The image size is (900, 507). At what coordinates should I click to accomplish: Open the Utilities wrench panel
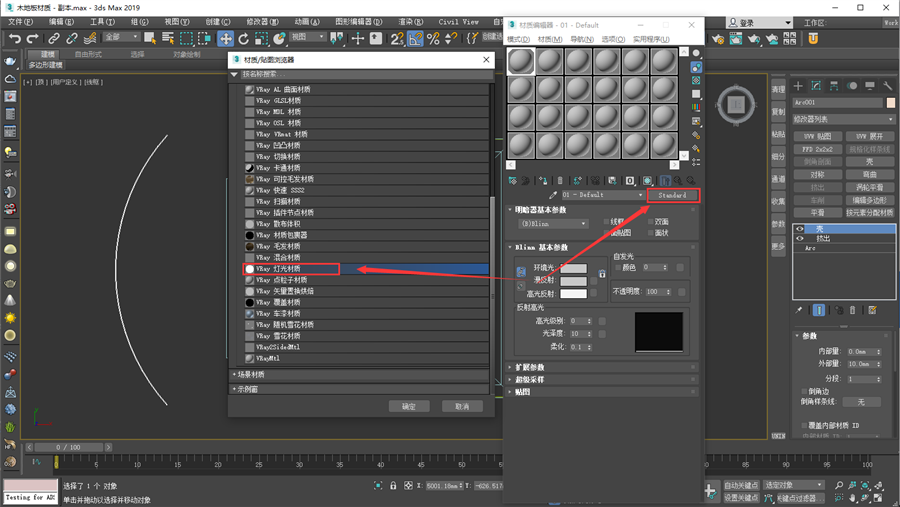888,86
